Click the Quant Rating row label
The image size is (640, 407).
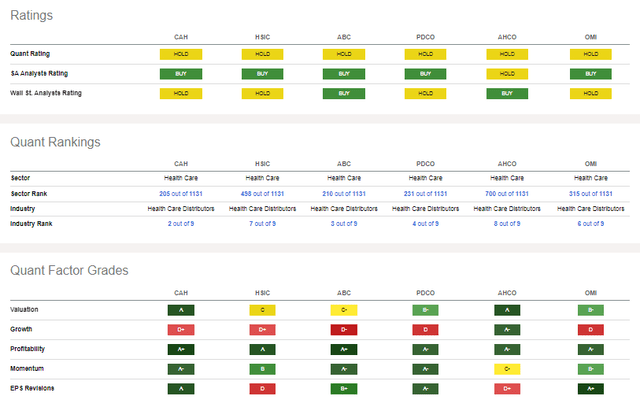tap(30, 54)
